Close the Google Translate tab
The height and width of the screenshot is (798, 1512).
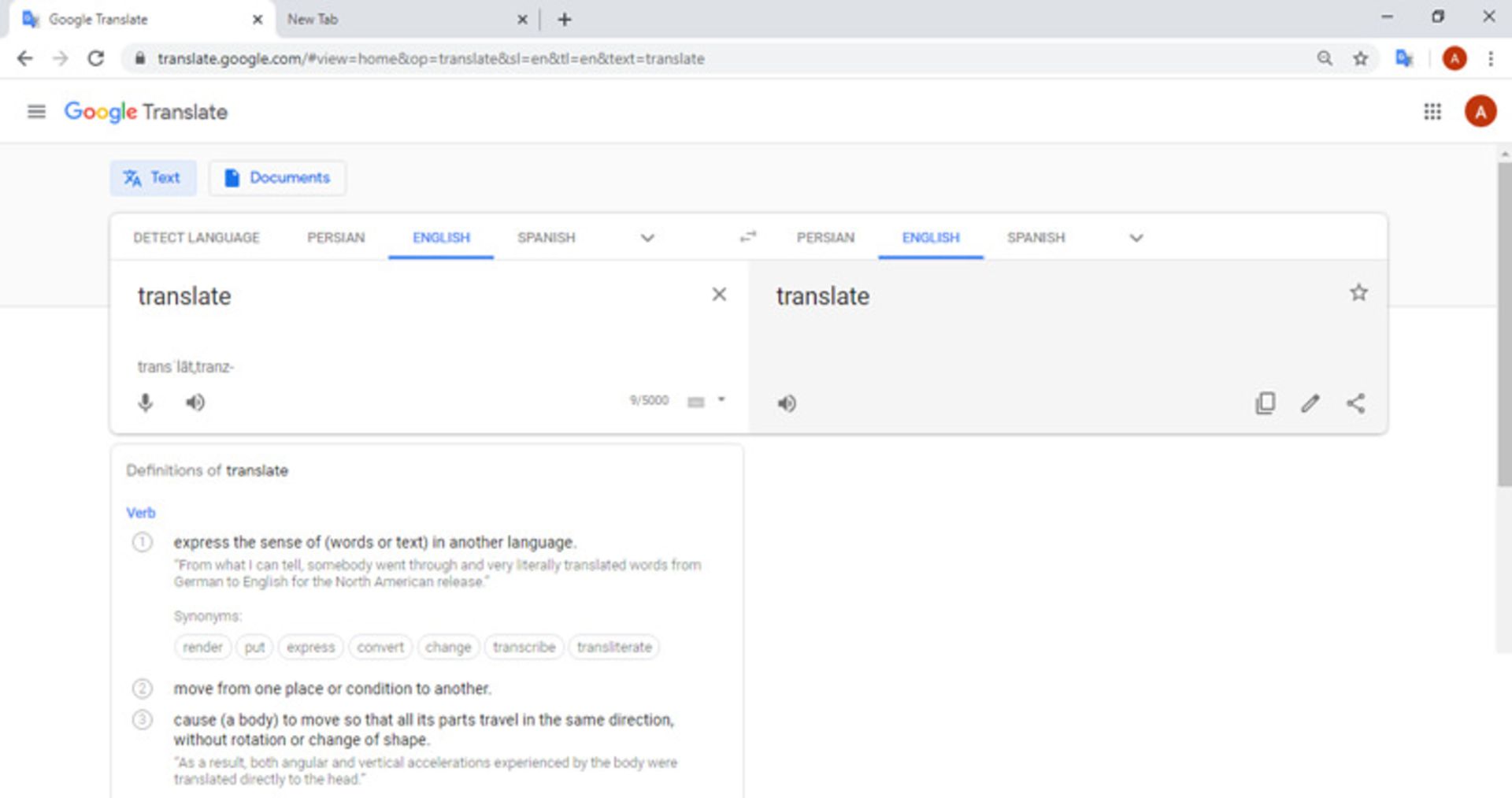(x=258, y=20)
